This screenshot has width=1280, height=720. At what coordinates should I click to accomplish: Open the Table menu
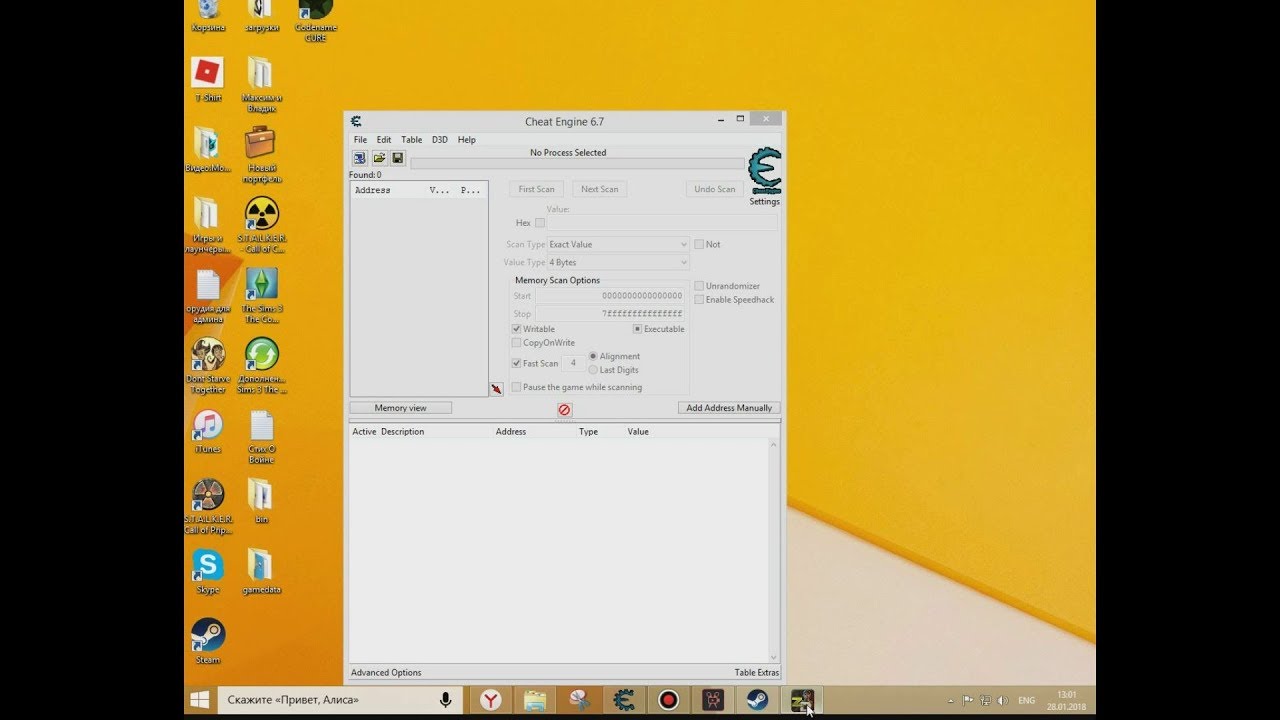(412, 140)
